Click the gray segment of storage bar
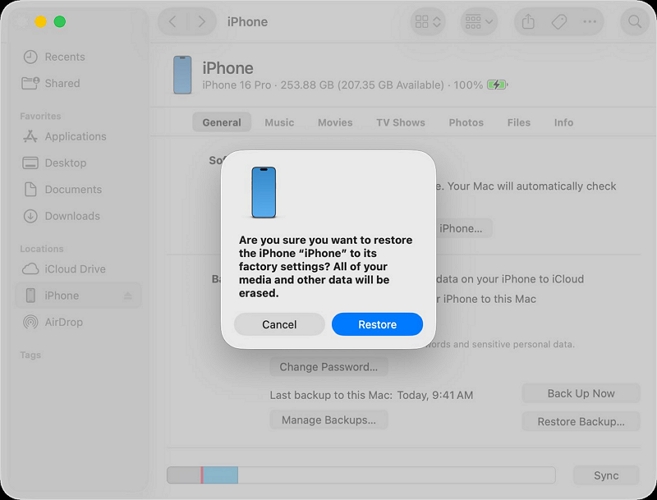This screenshot has width=657, height=500. (x=184, y=475)
